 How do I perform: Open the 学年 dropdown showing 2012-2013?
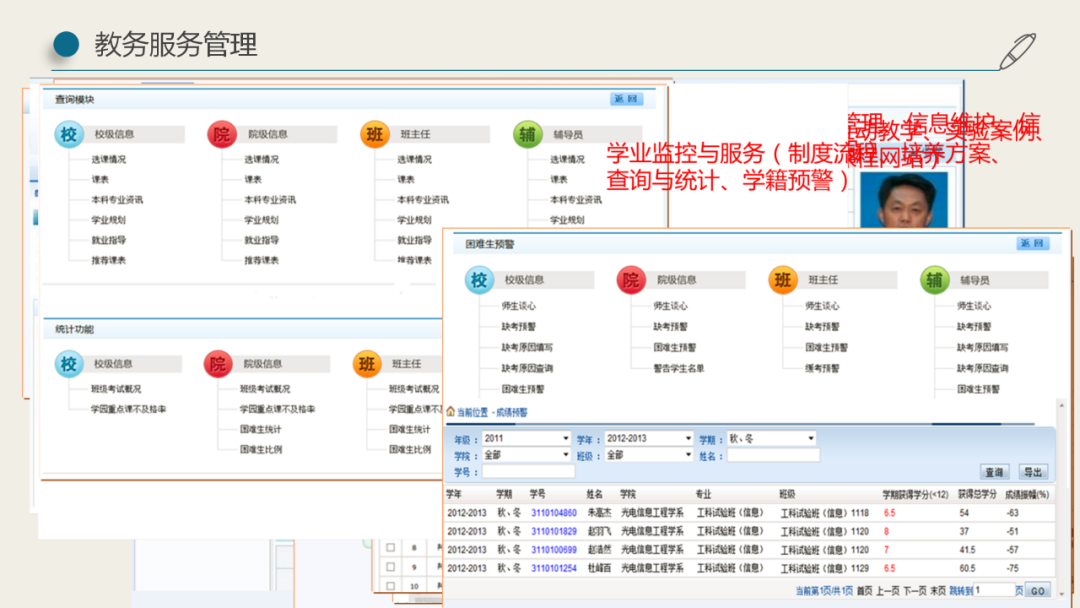[649, 438]
